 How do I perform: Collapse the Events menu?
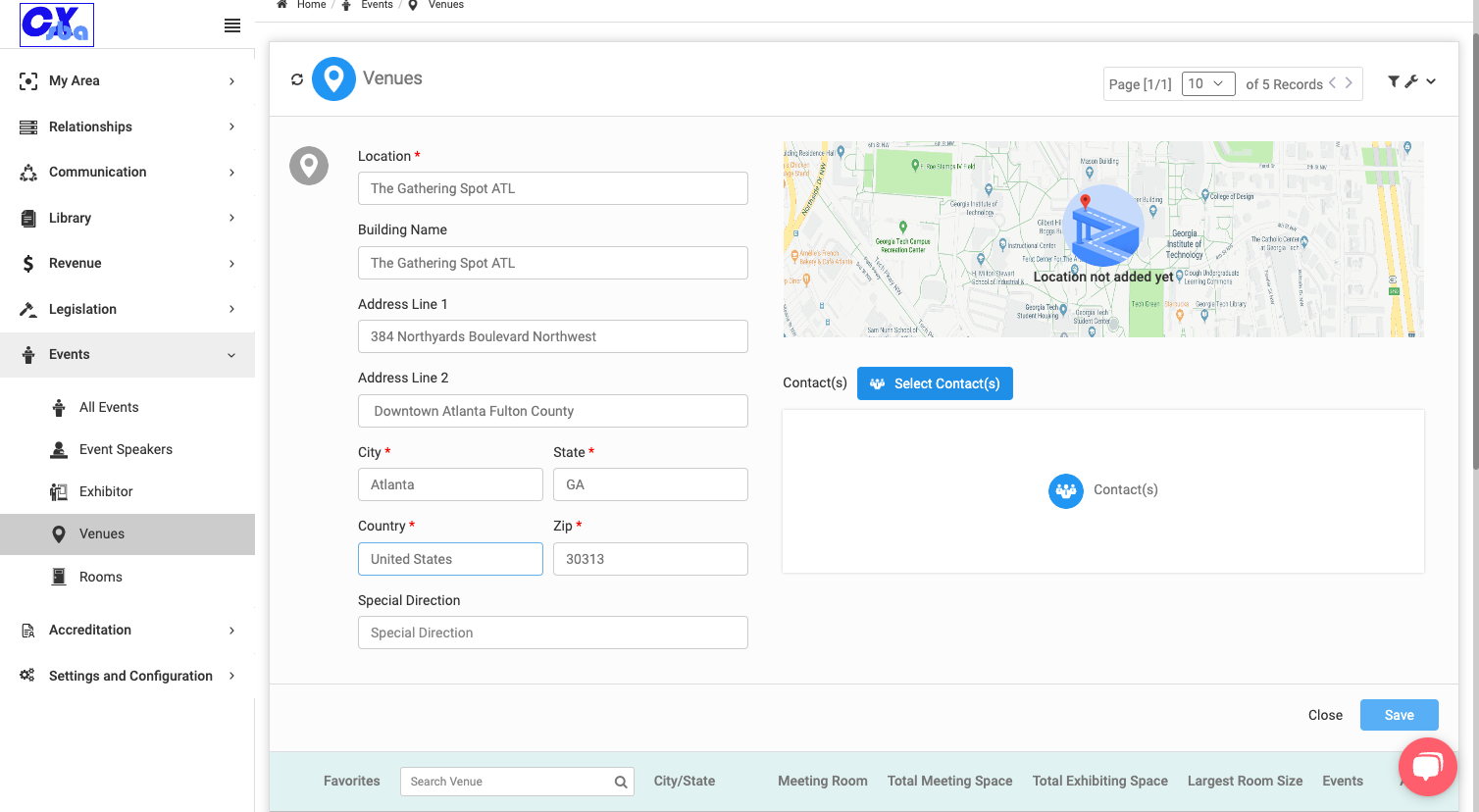(x=127, y=355)
